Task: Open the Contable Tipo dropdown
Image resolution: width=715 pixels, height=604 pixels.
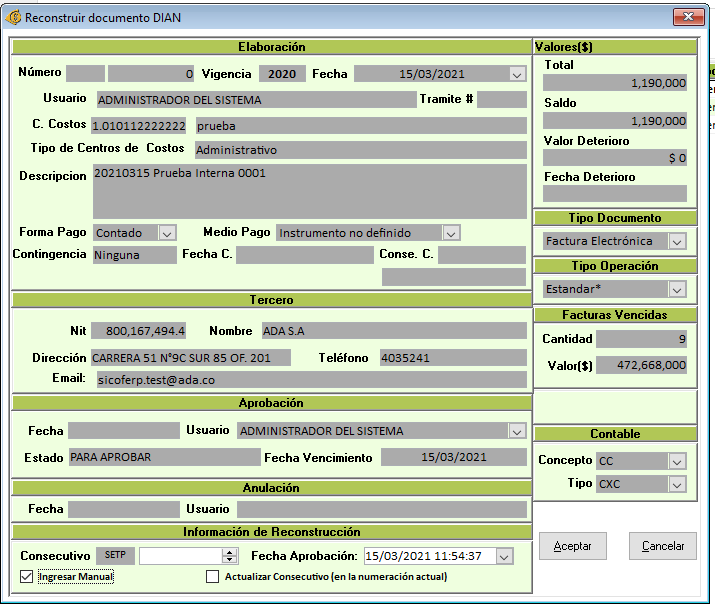Action: point(677,485)
